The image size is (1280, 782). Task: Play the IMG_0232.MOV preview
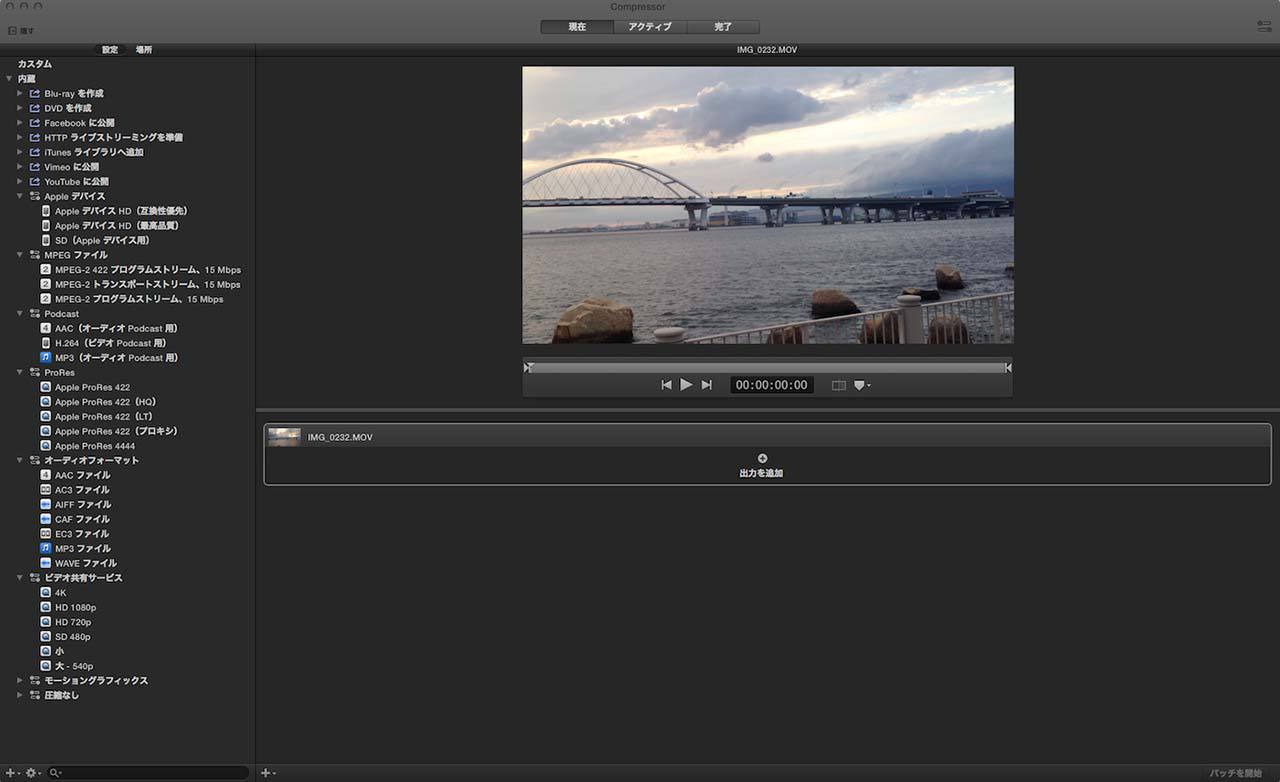click(x=686, y=385)
